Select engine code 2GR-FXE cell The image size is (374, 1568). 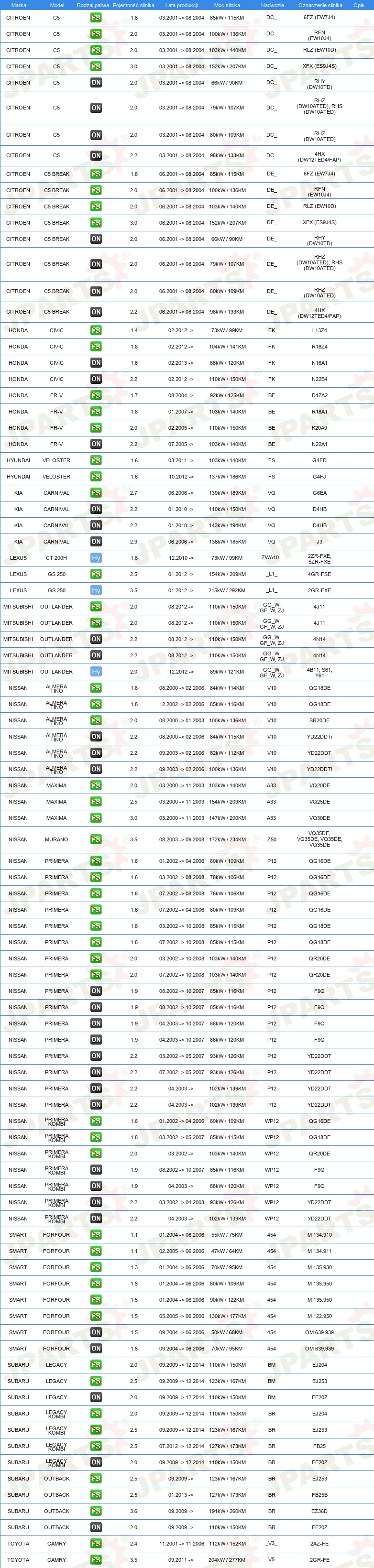[319, 590]
